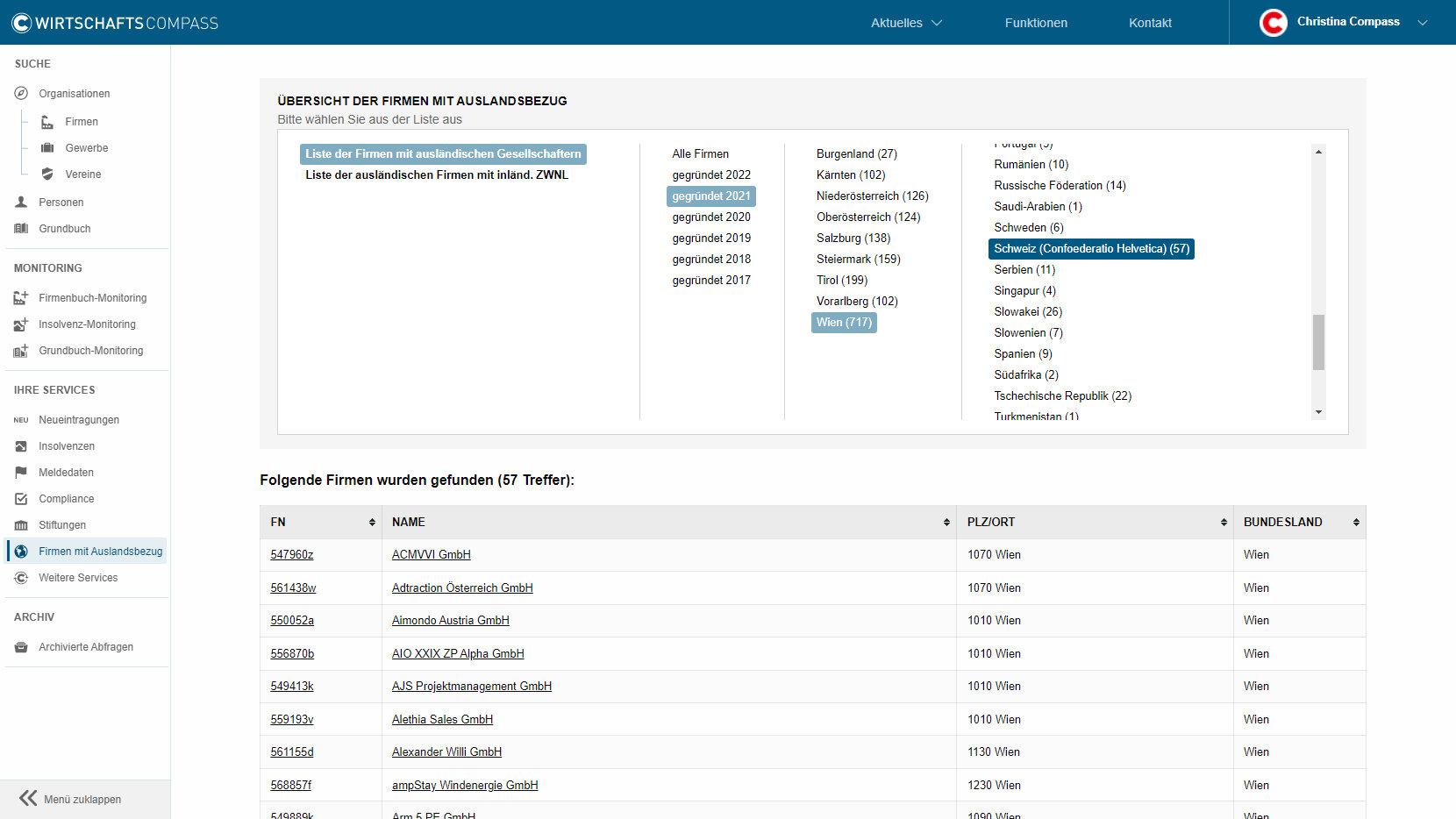Open the Funktionen menu
Viewport: 1456px width, 819px height.
1036,23
